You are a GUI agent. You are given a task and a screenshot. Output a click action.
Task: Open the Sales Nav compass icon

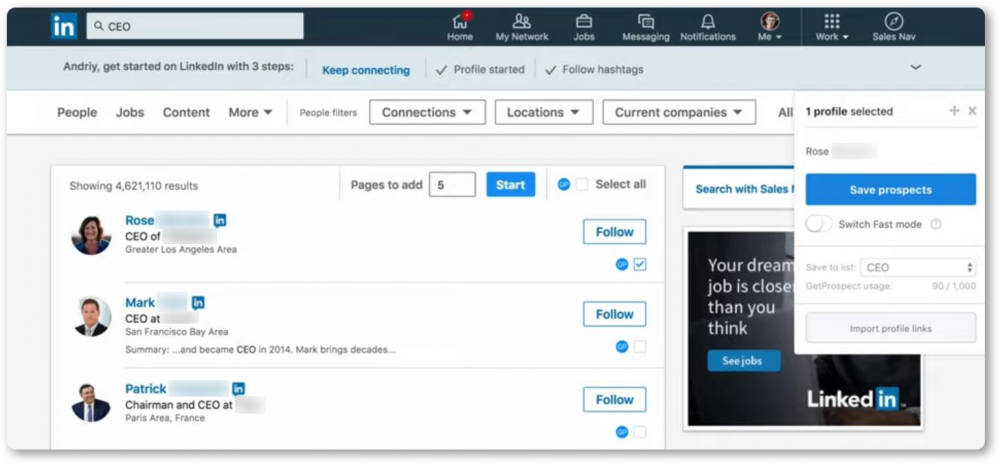893,22
